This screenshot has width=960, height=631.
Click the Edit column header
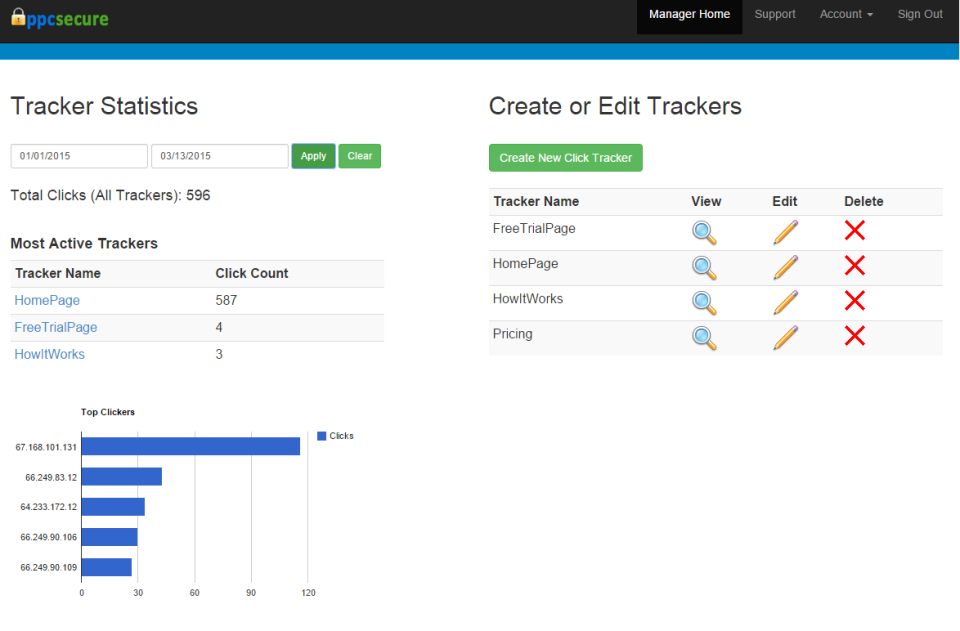(784, 201)
